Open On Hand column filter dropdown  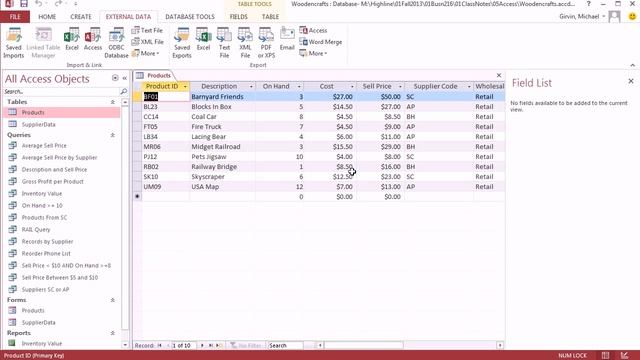pos(299,87)
